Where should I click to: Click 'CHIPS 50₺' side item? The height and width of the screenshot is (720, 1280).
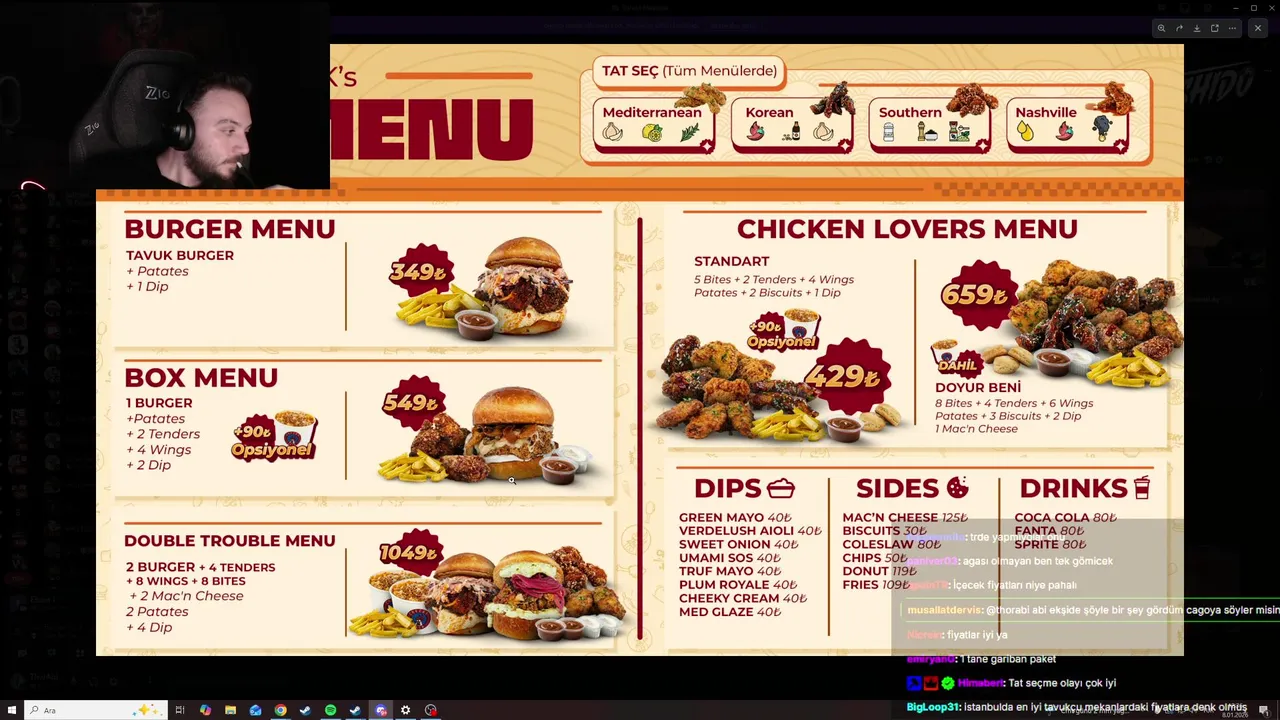[x=875, y=558]
